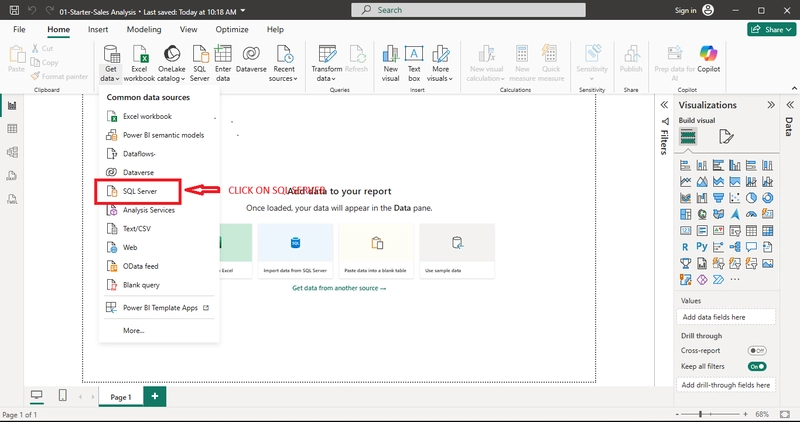Click New visual in the ribbon
The width and height of the screenshot is (800, 422).
390,63
